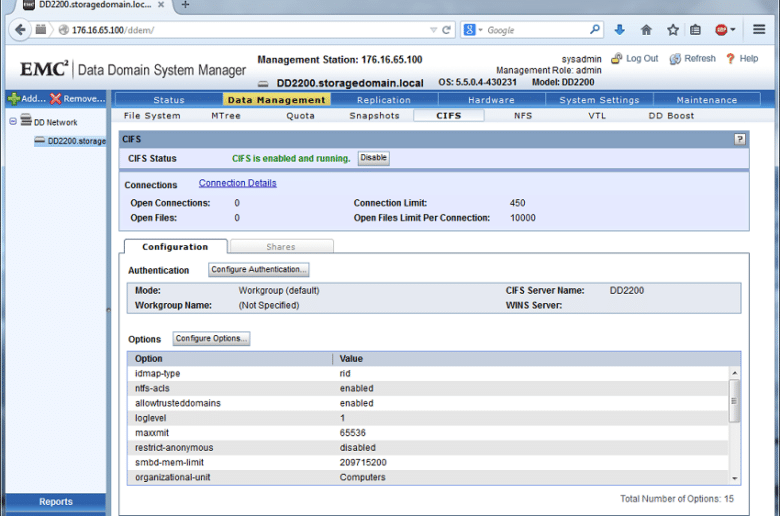Image resolution: width=780 pixels, height=516 pixels.
Task: Close the DD2200 browser tab
Action: click(161, 4)
